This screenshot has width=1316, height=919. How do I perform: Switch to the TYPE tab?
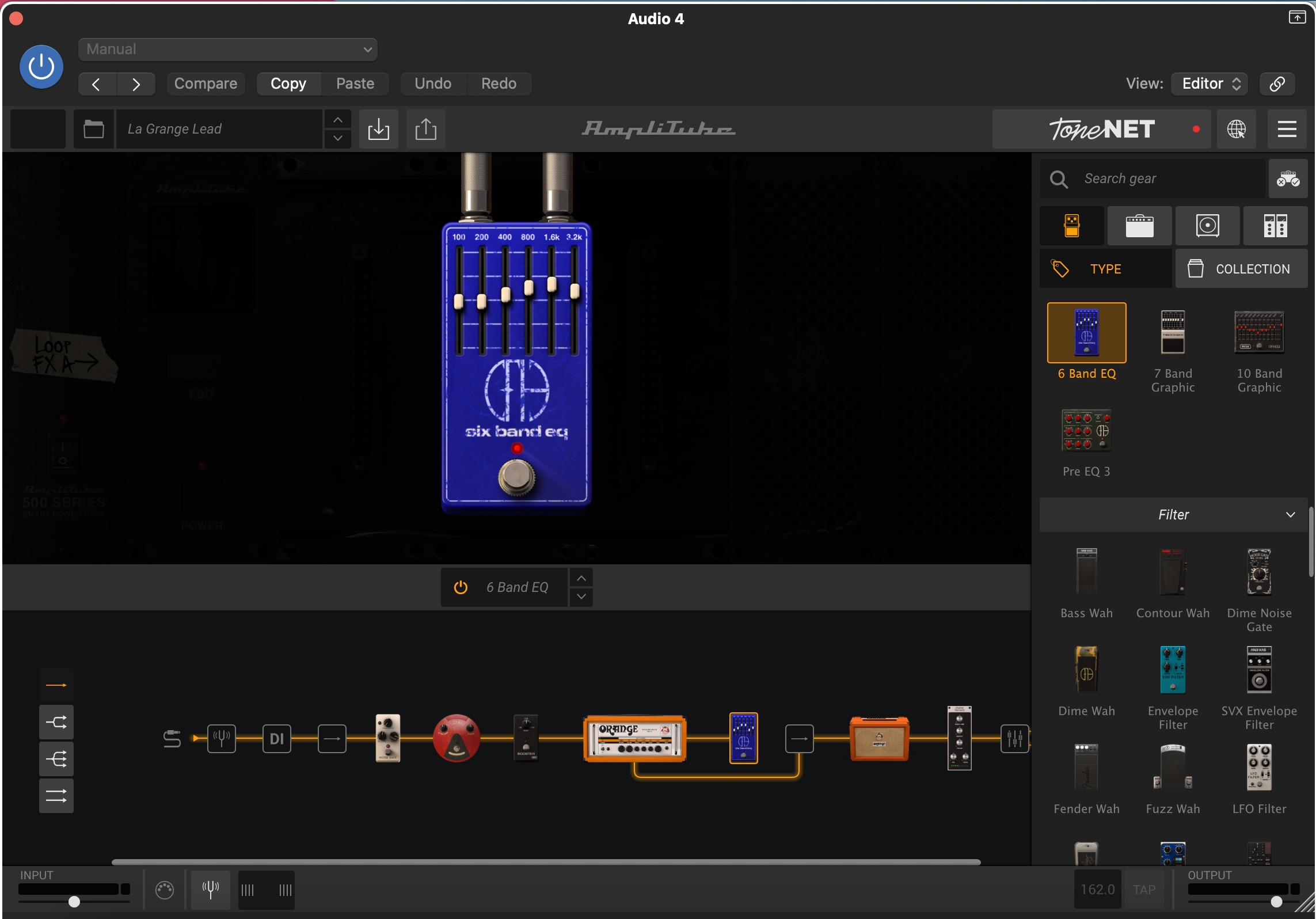coord(1106,269)
